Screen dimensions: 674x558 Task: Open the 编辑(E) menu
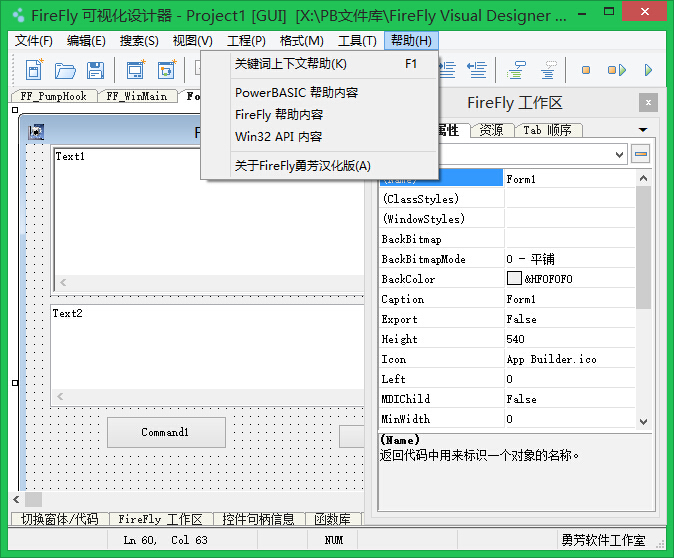(x=86, y=41)
